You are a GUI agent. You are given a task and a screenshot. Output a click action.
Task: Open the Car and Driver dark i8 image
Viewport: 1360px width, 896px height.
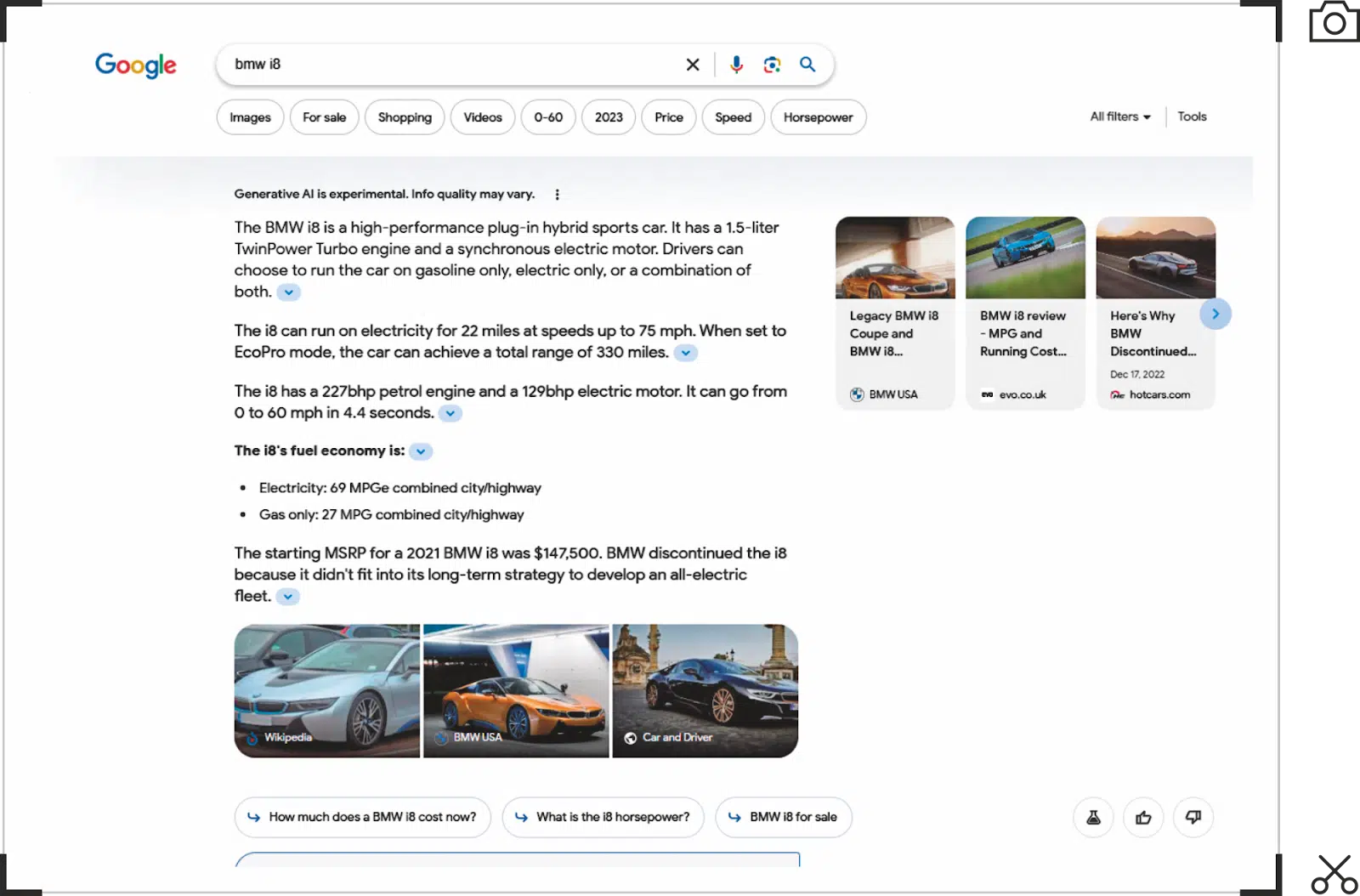point(705,691)
